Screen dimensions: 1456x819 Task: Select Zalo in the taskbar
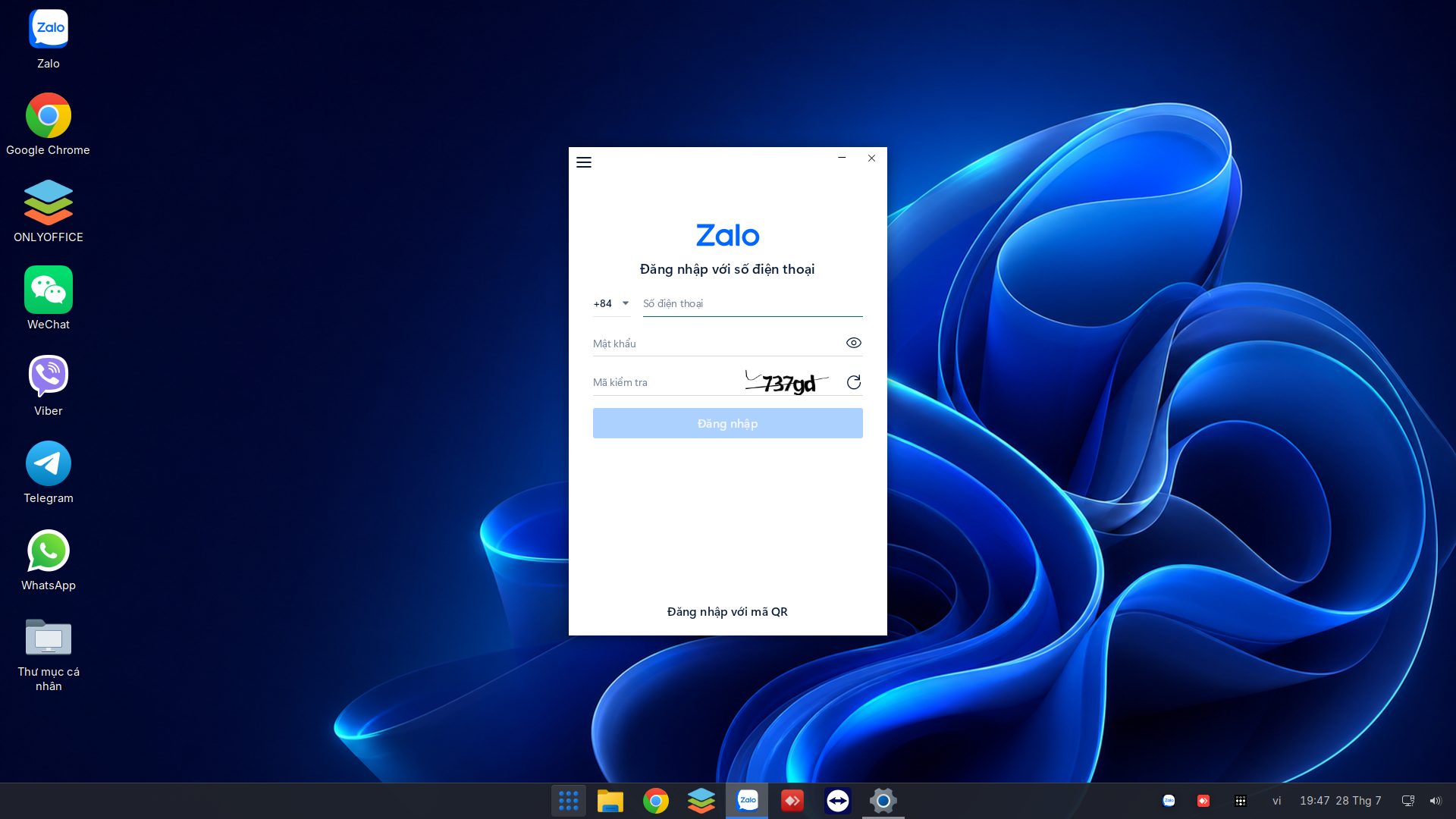(x=747, y=801)
